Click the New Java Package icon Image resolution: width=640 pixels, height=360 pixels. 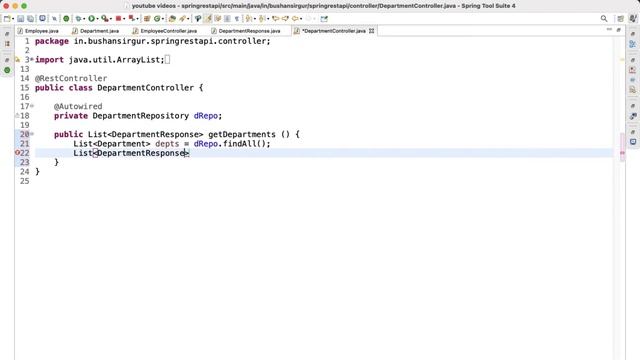click(147, 18)
